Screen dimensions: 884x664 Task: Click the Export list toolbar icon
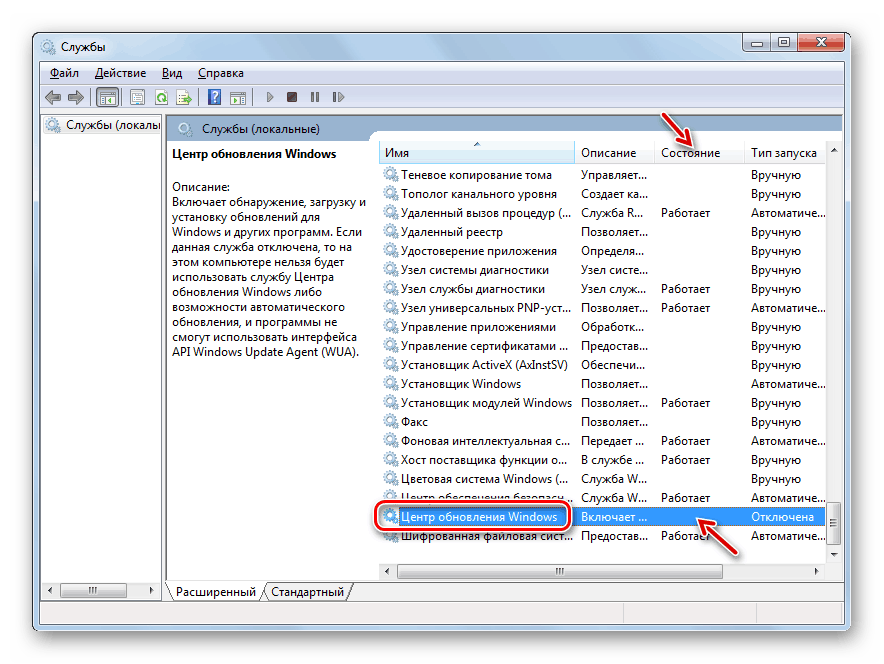point(184,98)
